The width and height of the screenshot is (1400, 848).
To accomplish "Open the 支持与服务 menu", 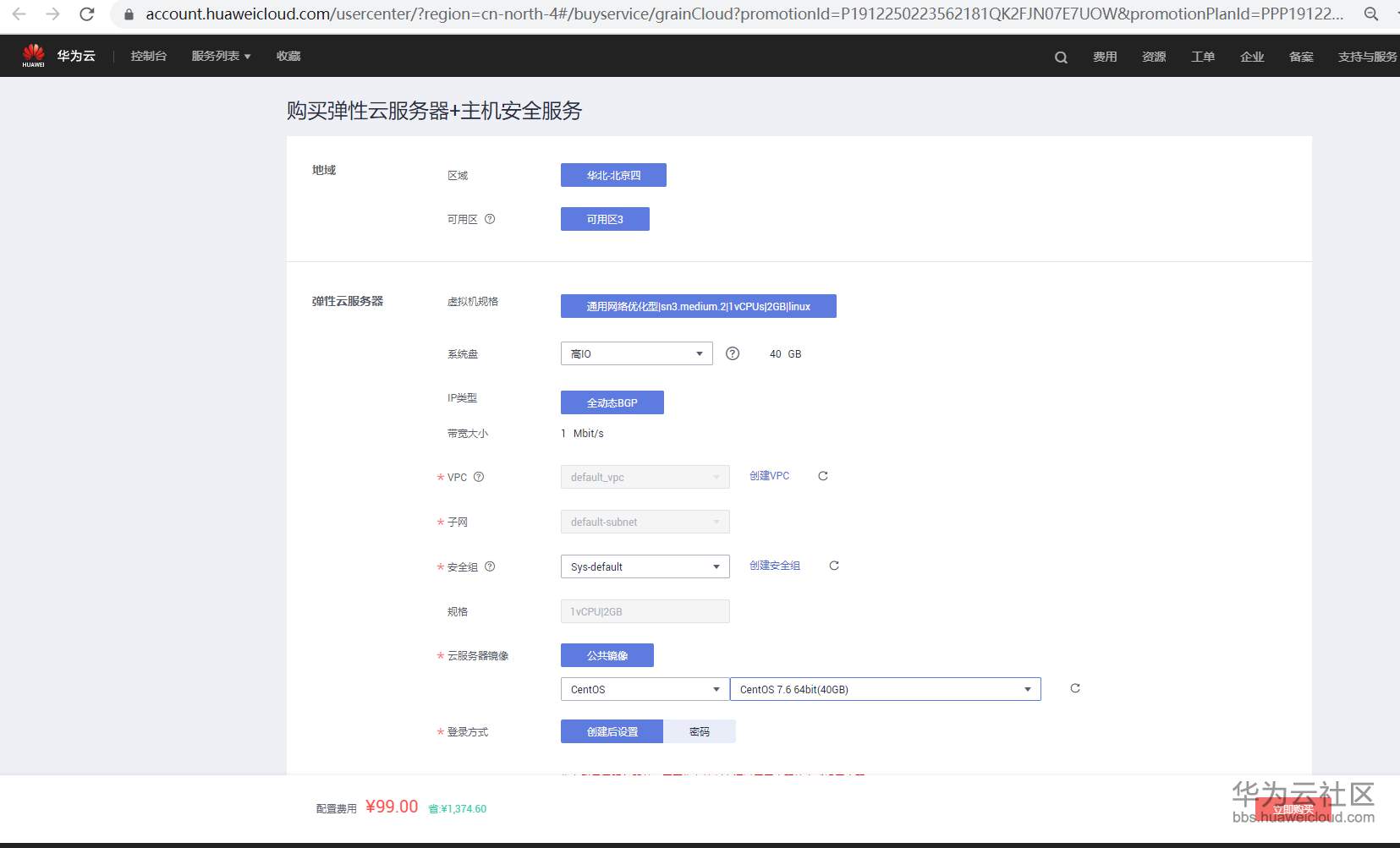I will 1367,57.
